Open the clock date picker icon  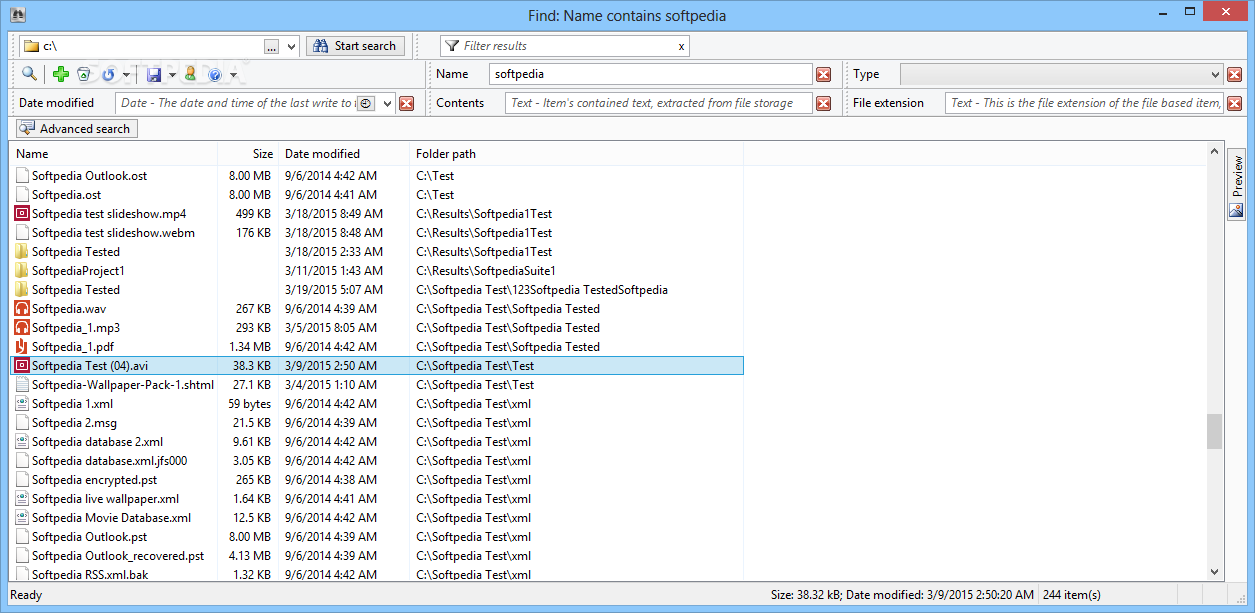point(366,103)
